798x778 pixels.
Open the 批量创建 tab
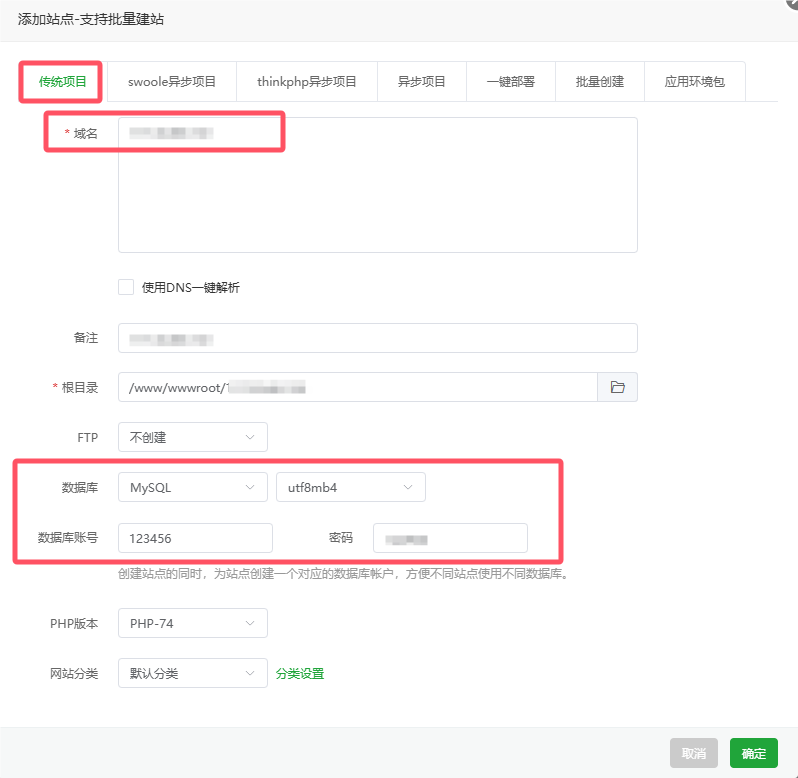[x=599, y=82]
